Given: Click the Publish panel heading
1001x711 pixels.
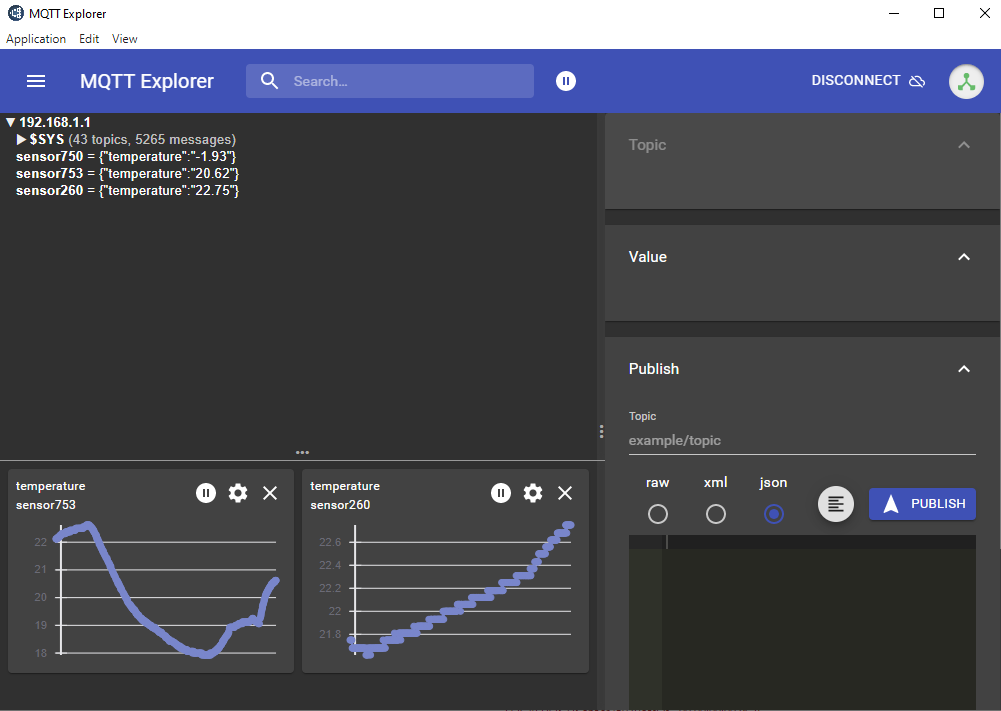Looking at the screenshot, I should point(654,369).
